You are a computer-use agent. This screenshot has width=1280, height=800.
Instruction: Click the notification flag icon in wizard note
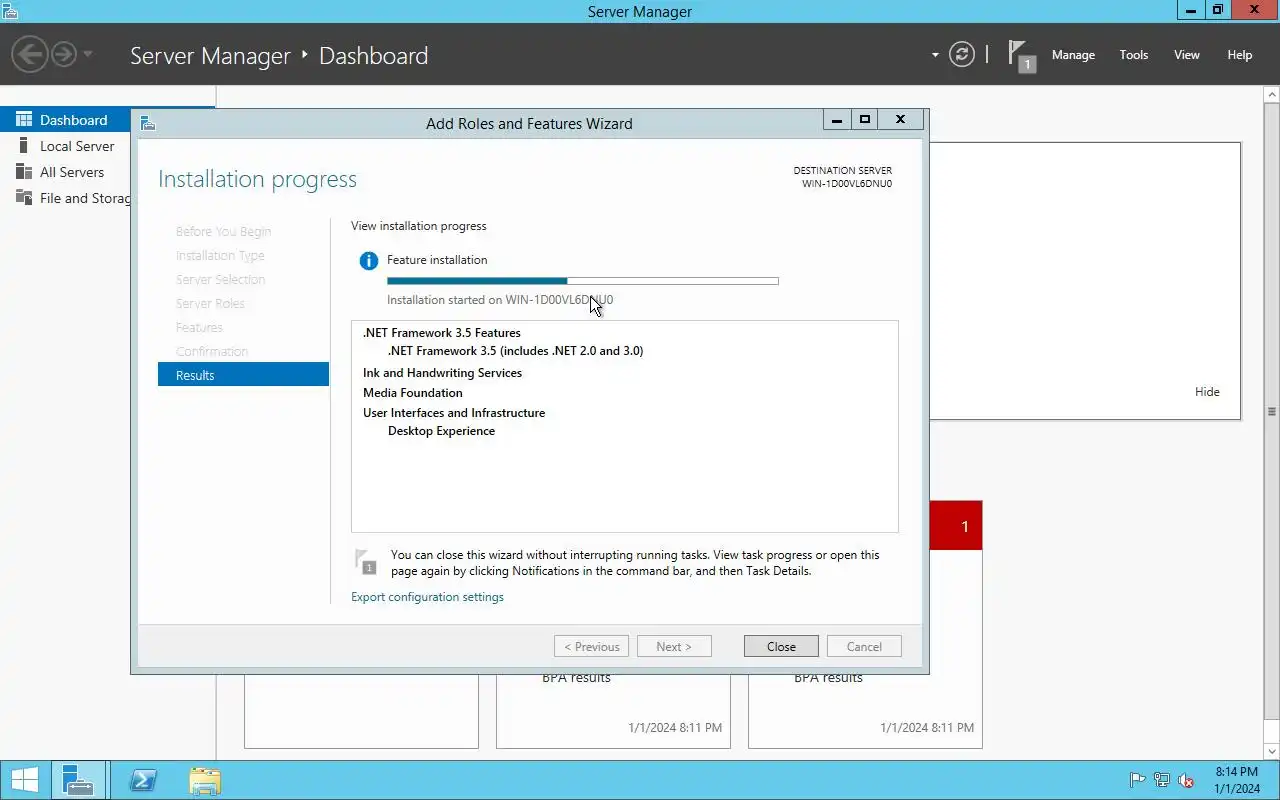point(366,562)
